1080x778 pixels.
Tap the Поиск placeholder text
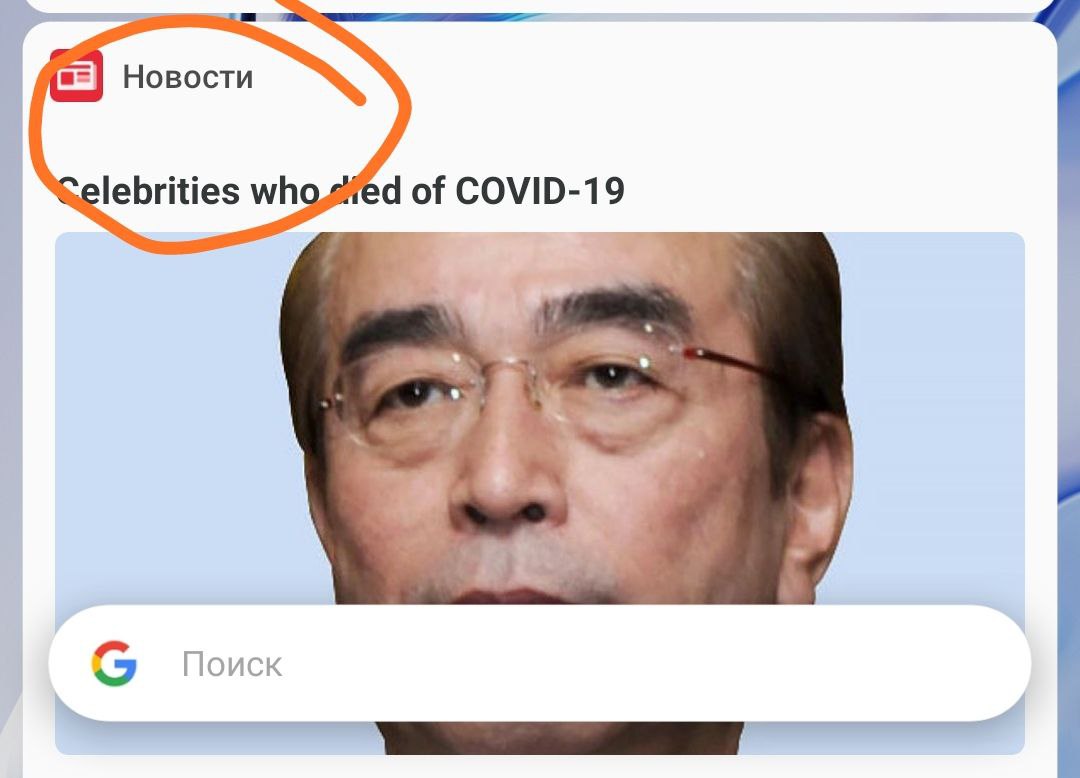(x=232, y=664)
